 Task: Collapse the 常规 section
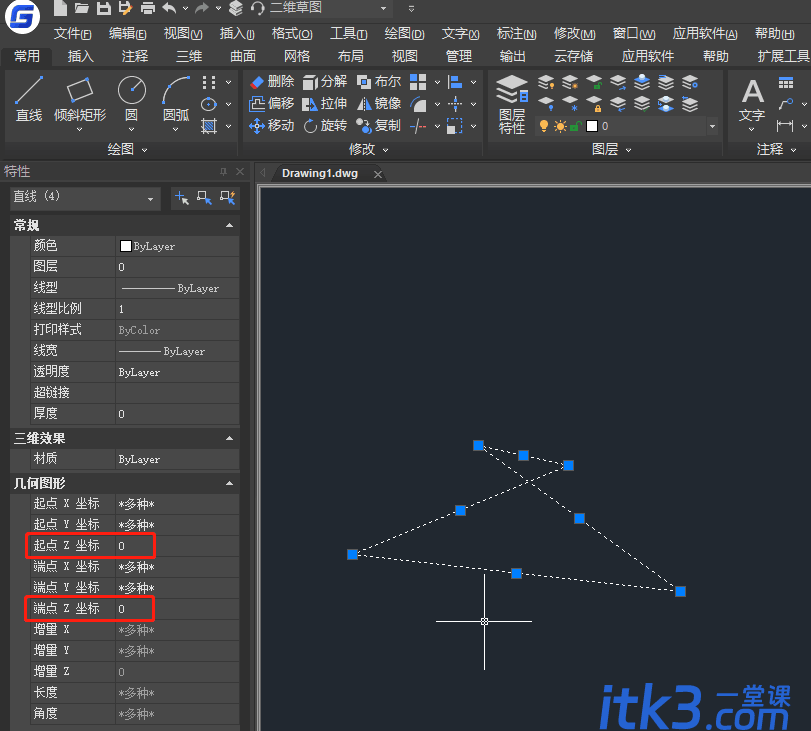[x=230, y=225]
